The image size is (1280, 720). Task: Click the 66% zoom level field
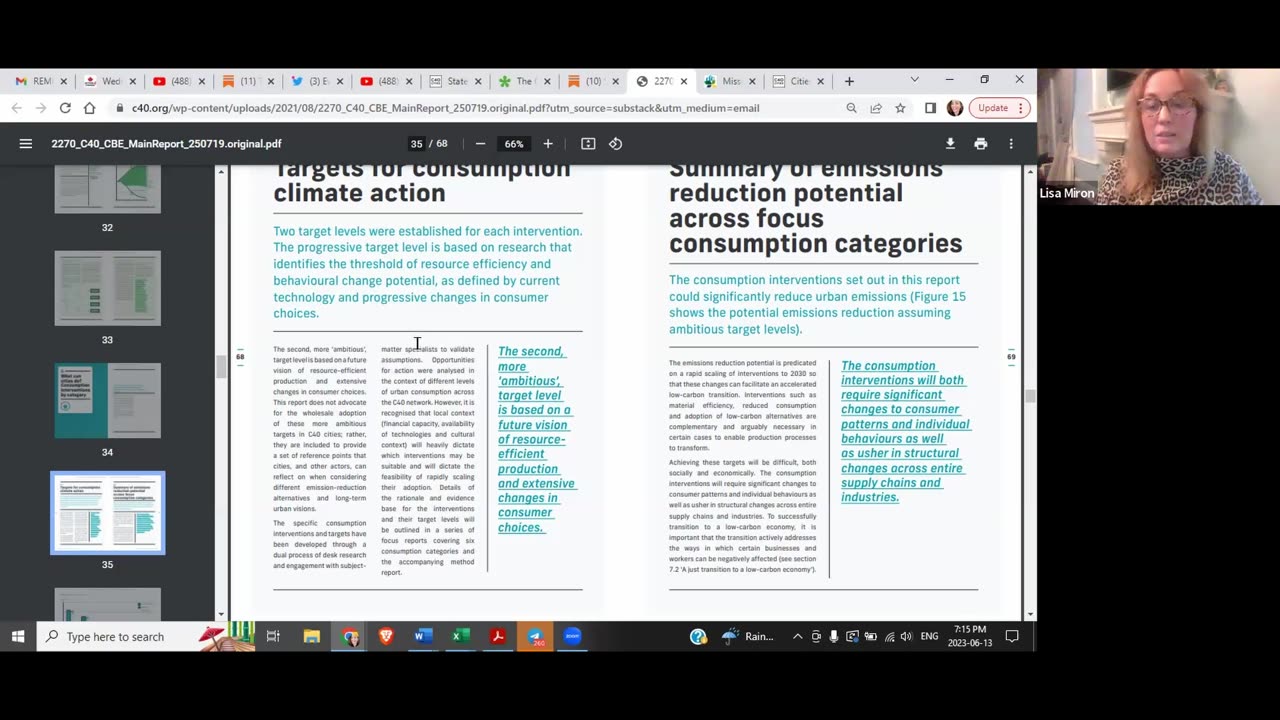pos(514,144)
